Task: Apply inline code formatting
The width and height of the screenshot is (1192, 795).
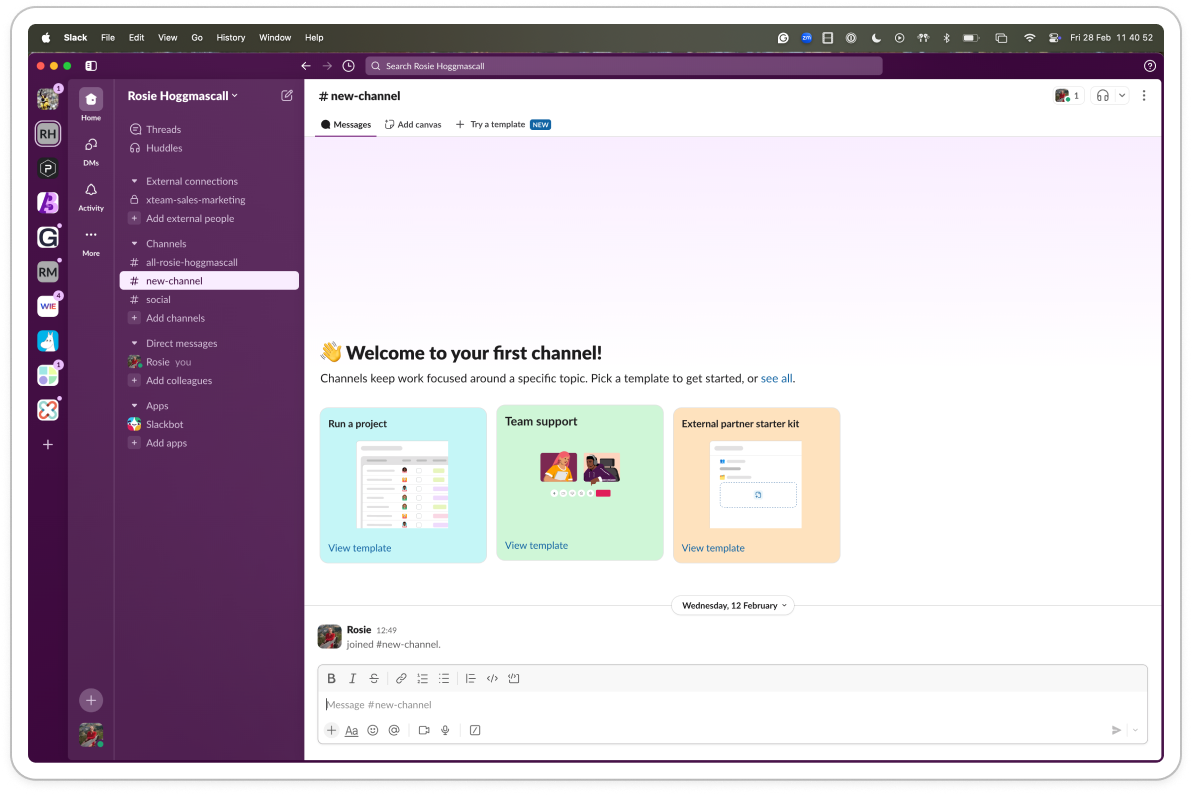Action: click(x=492, y=679)
